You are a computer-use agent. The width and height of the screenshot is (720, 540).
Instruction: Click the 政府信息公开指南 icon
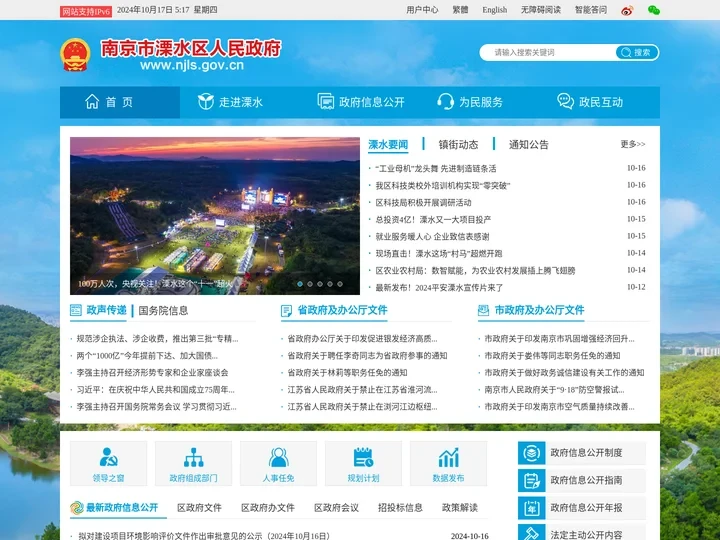(532, 480)
